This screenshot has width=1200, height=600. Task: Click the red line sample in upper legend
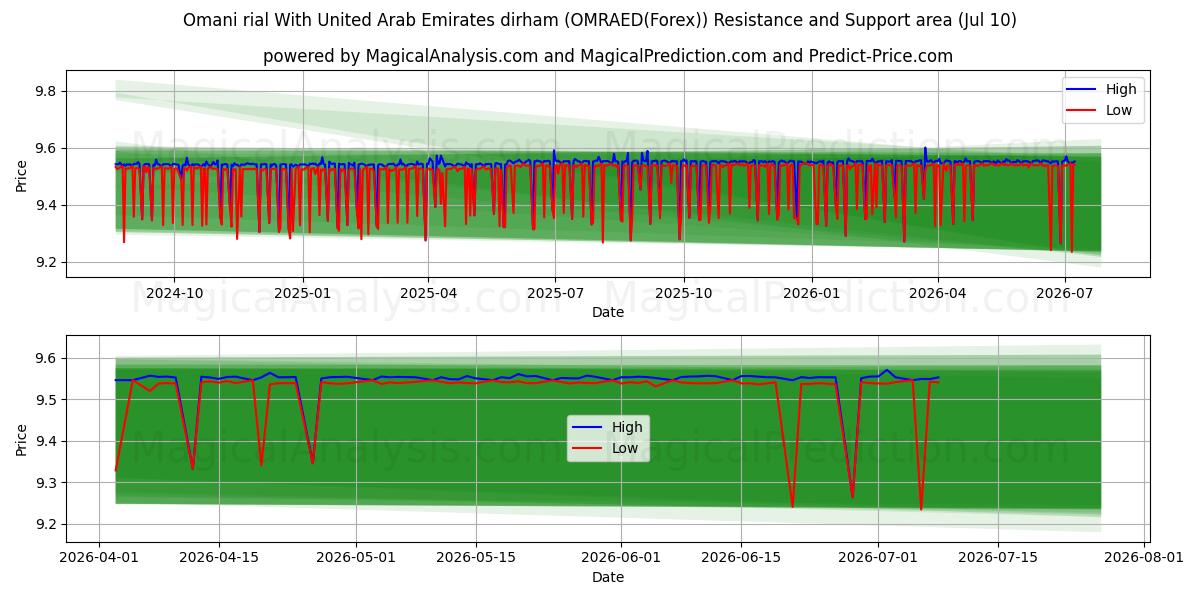pyautogui.click(x=1082, y=111)
